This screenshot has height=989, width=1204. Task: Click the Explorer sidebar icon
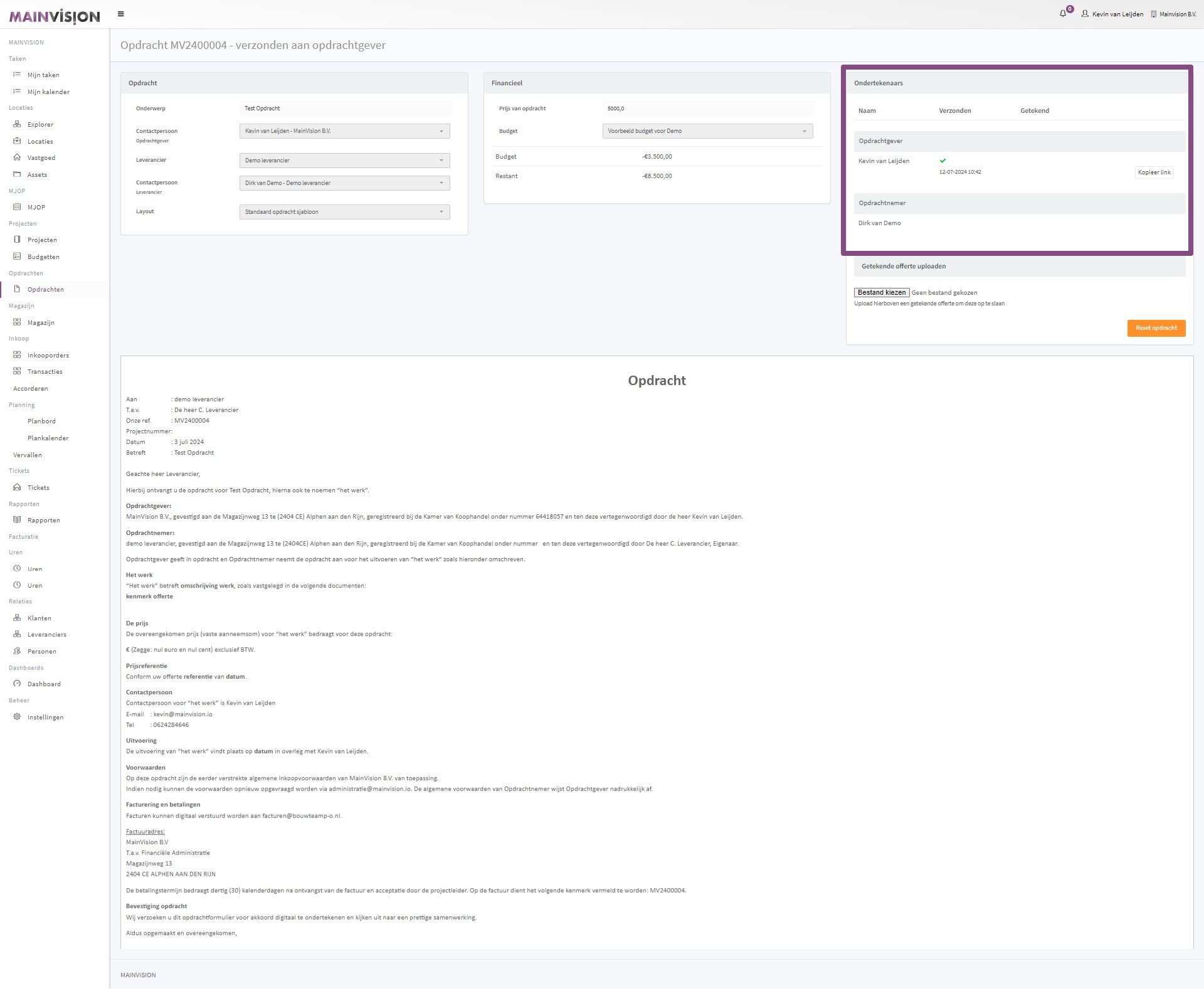17,124
